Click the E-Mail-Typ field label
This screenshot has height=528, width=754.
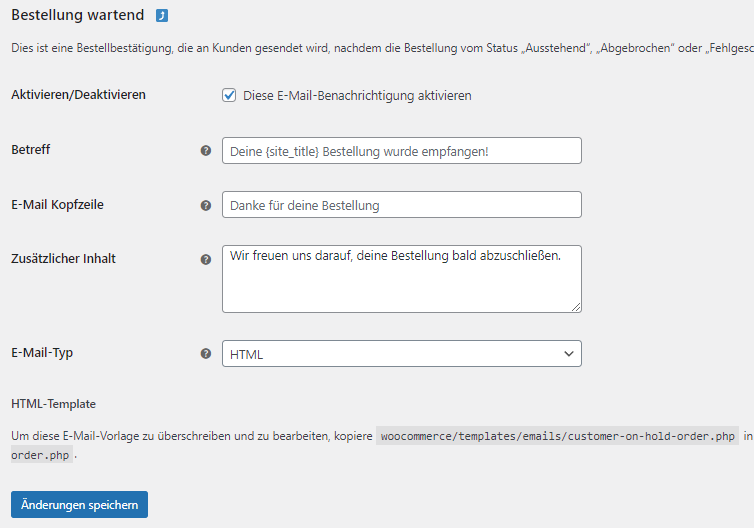(x=42, y=352)
